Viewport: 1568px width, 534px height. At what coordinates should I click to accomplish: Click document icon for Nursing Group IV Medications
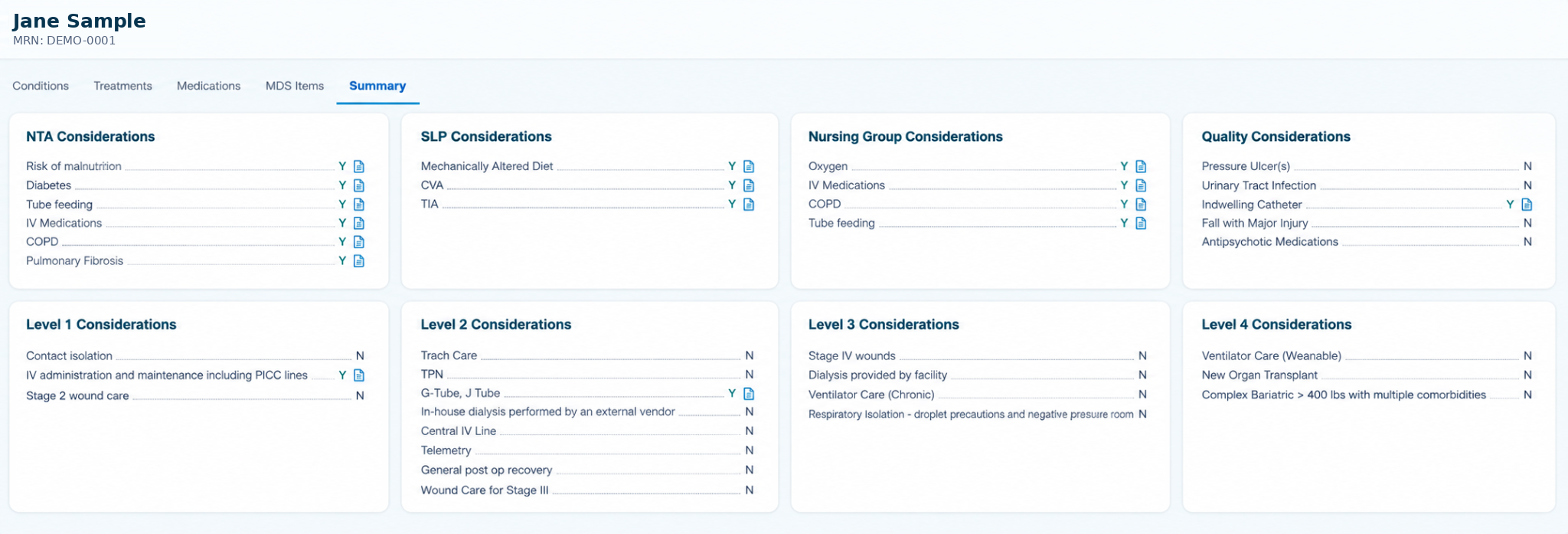(x=1141, y=185)
